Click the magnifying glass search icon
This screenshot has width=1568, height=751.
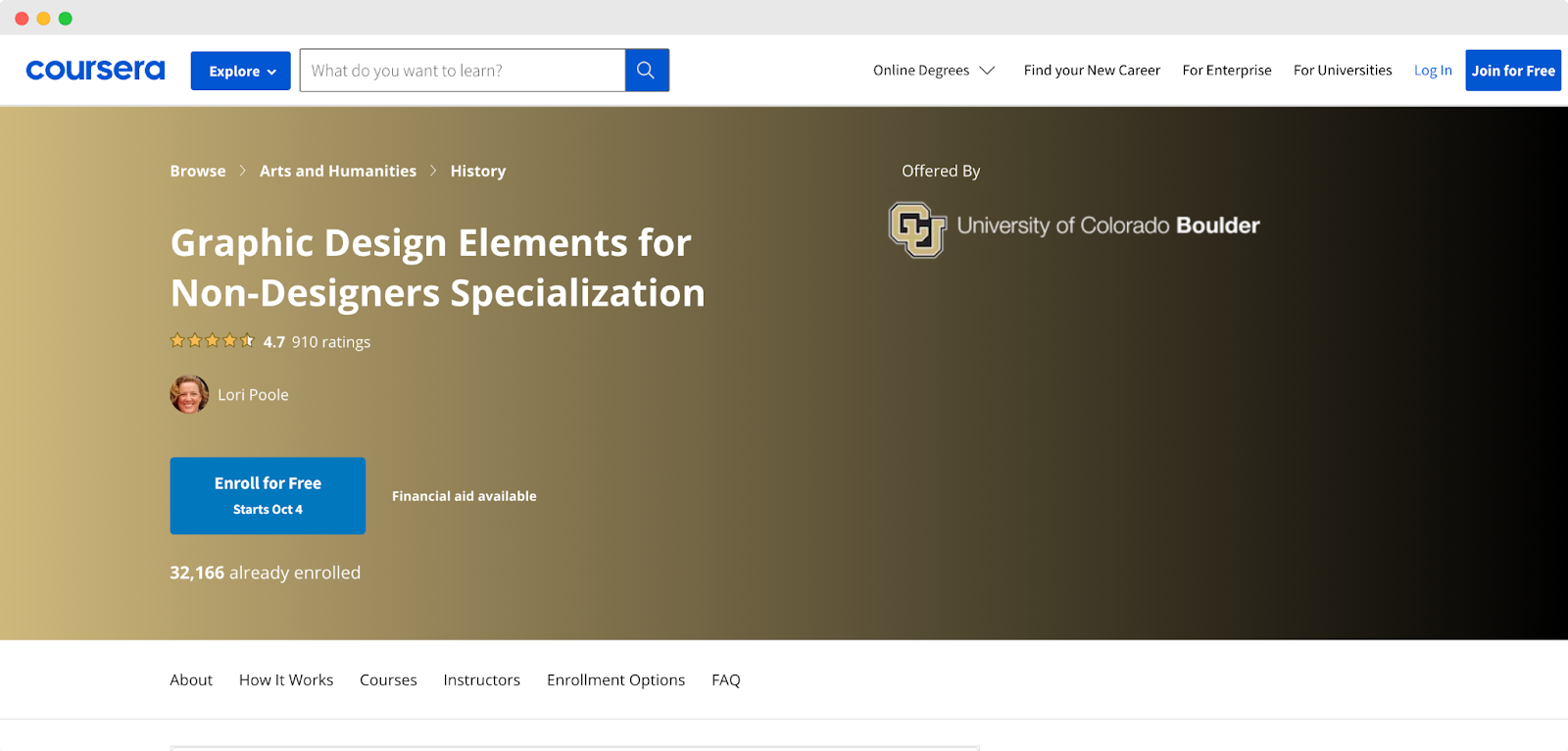click(646, 71)
